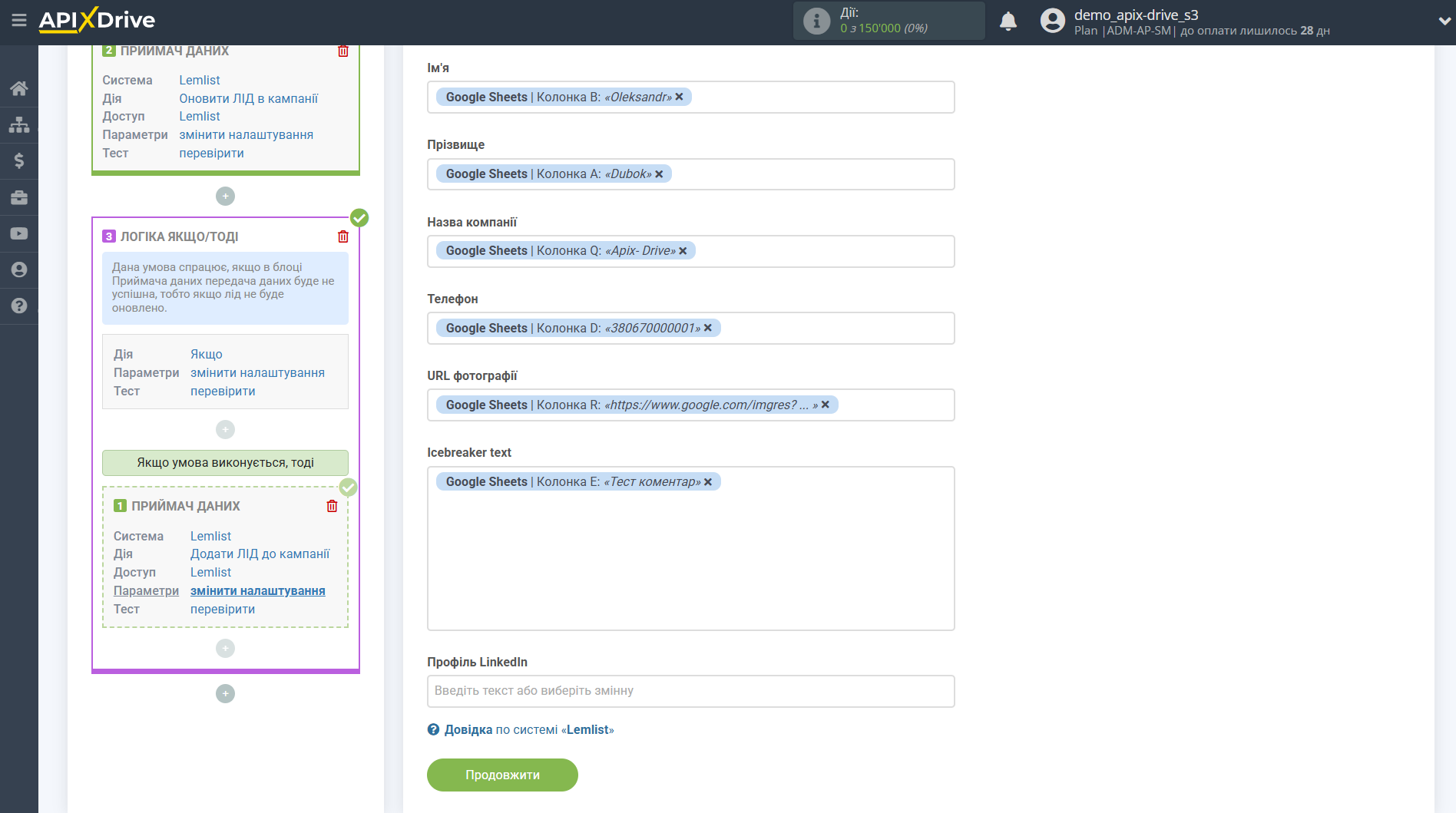Add block below the logic section
Viewport: 1456px width, 813px height.
pos(225,693)
